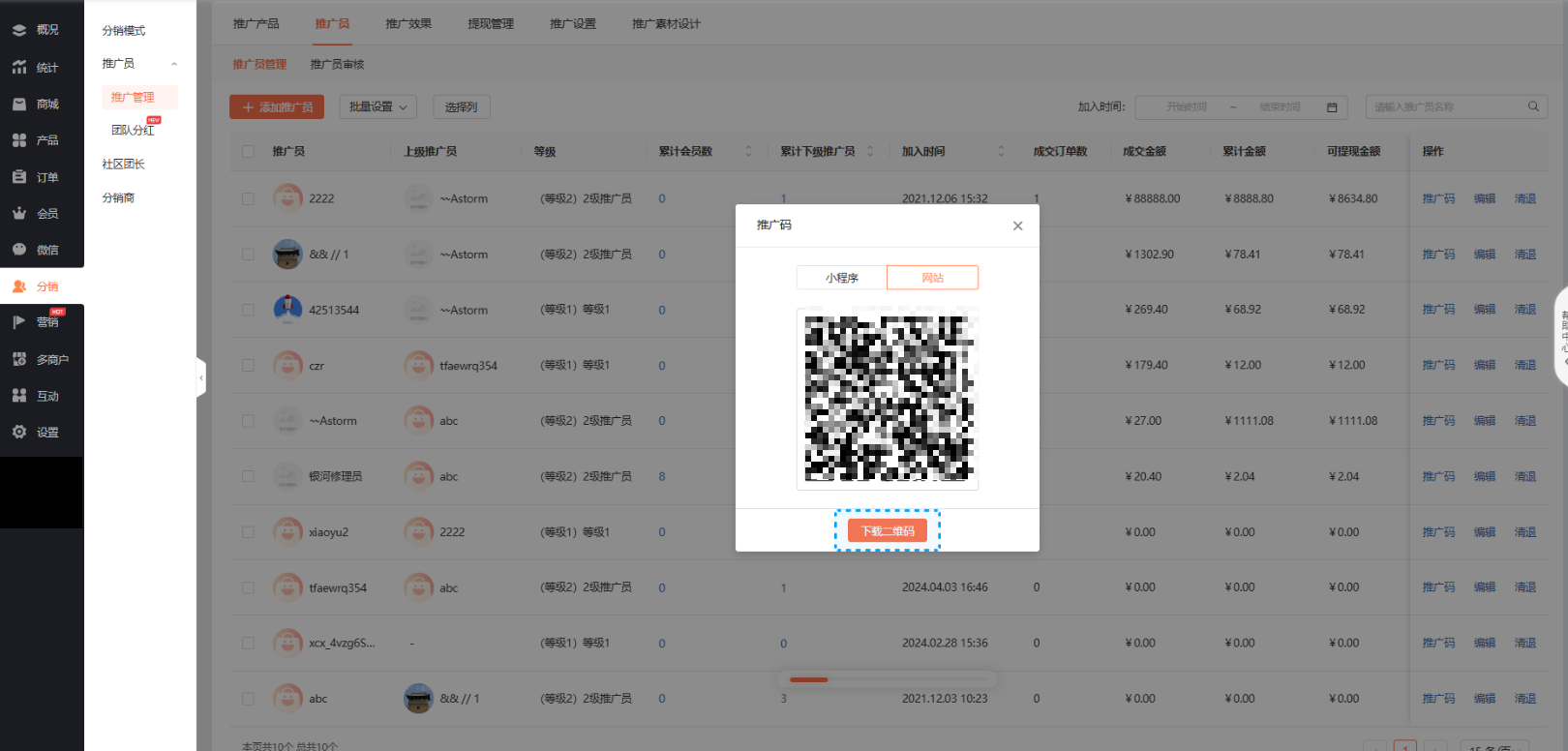
Task: Click 编辑 for user czr
Action: 1485,366
